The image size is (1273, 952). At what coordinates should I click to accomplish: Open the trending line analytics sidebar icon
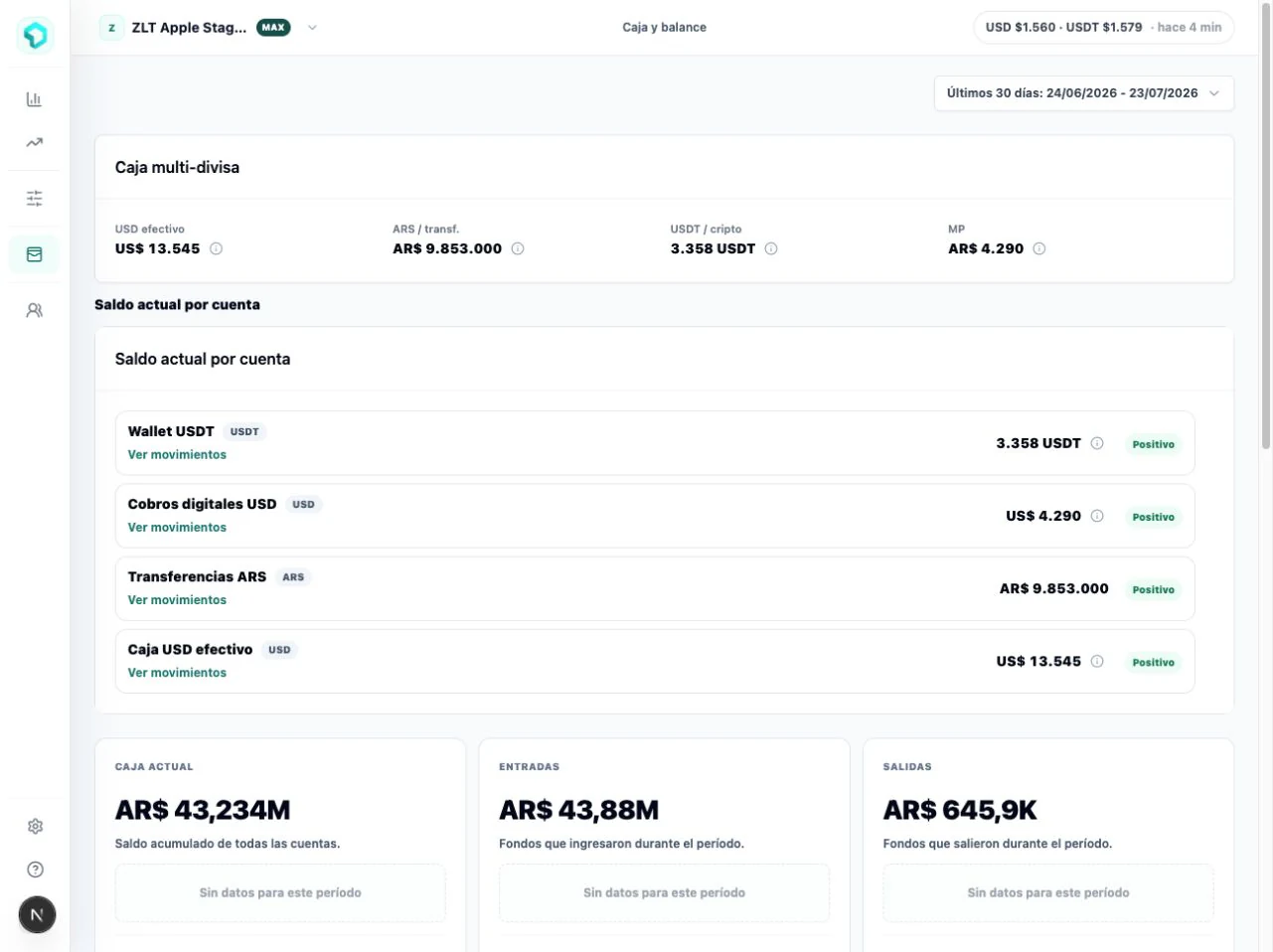(34, 142)
